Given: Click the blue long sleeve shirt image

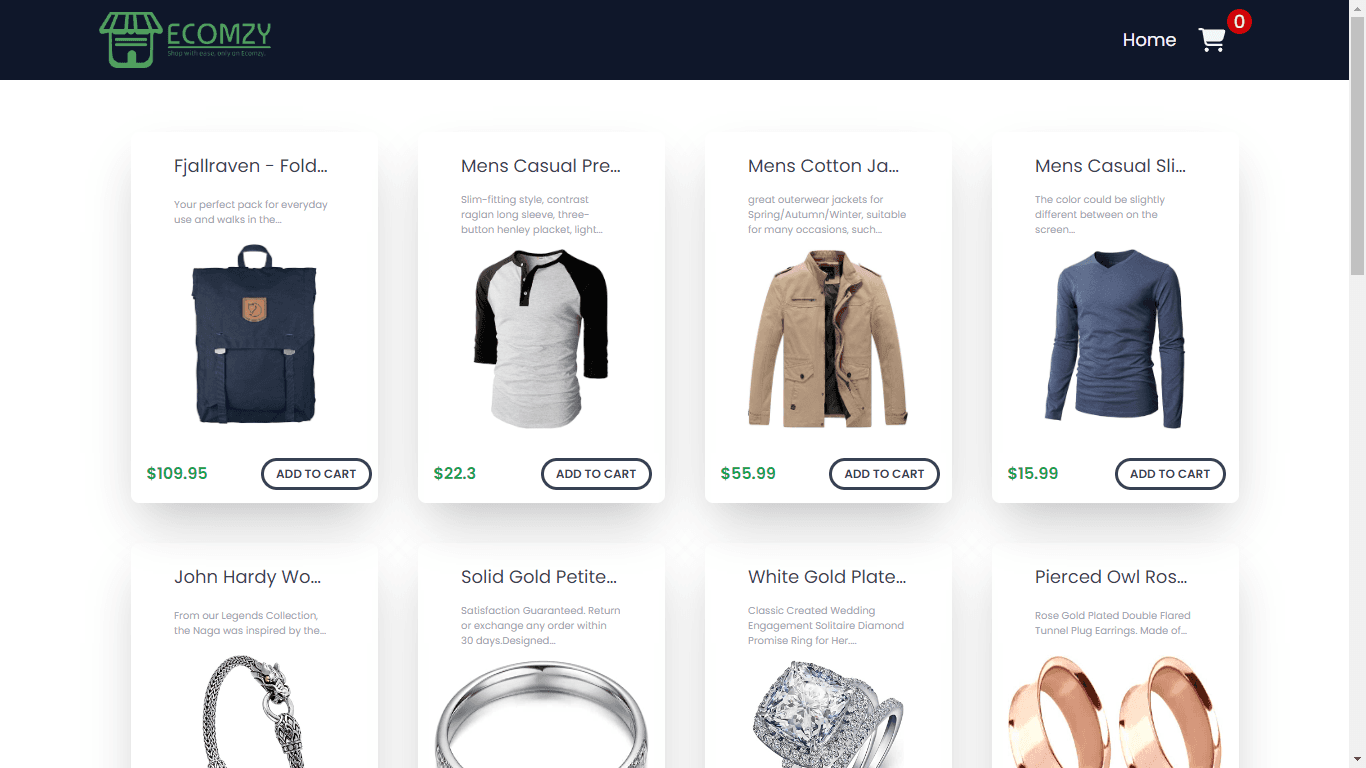Looking at the screenshot, I should pyautogui.click(x=1115, y=338).
